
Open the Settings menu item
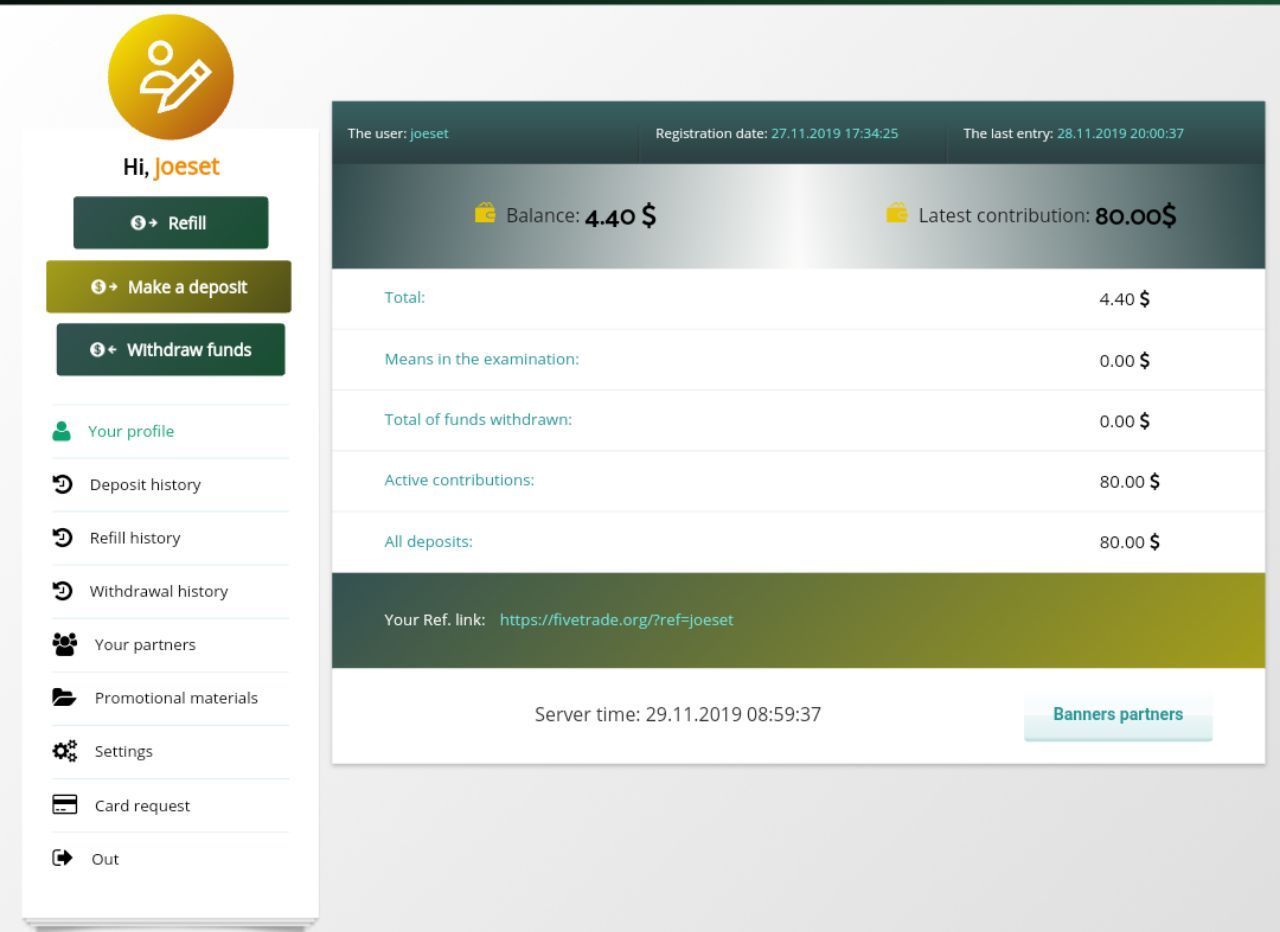click(124, 751)
